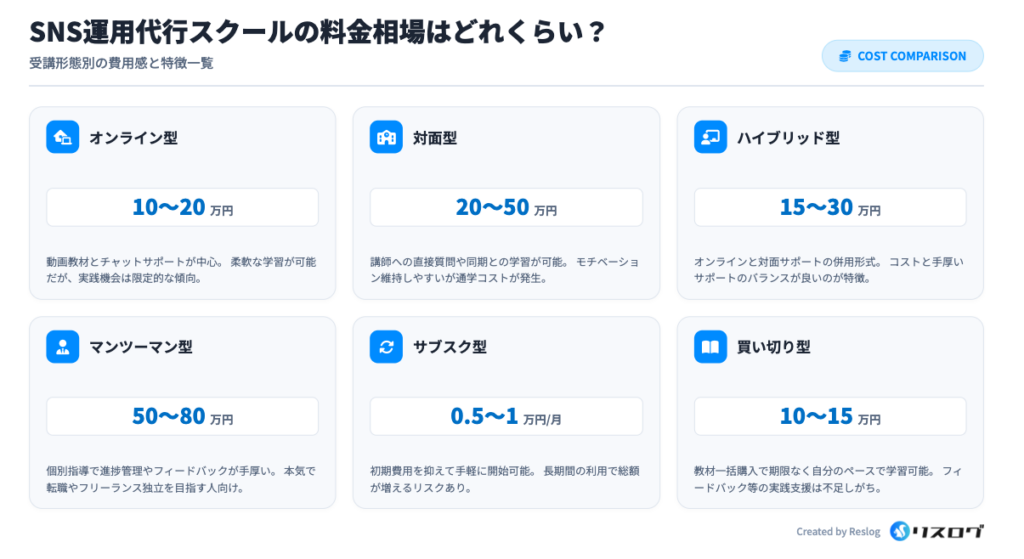Select the 20〜50万円 price box
Image resolution: width=1024 pixels, height=559 pixels.
click(506, 208)
